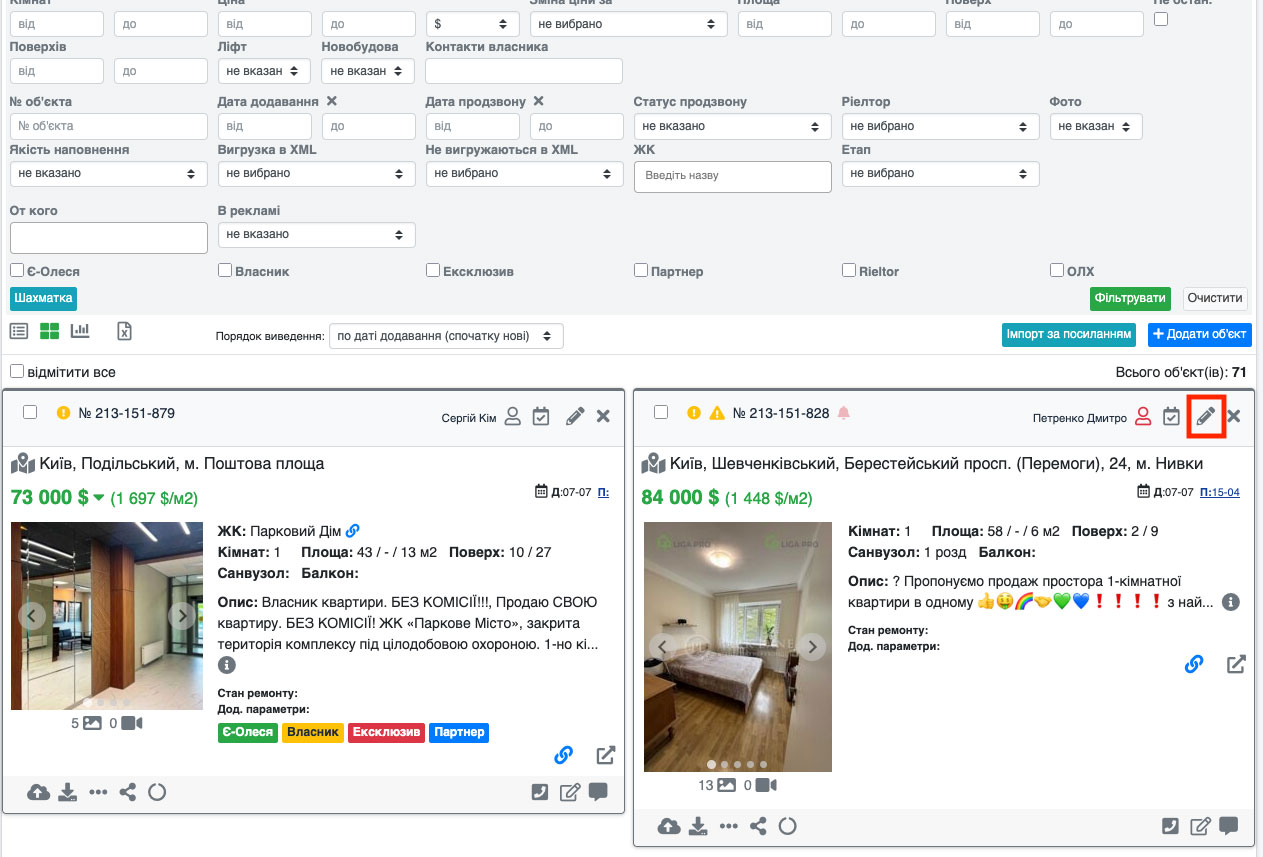Switch to grid view icon
The width and height of the screenshot is (1263, 857).
tap(50, 332)
